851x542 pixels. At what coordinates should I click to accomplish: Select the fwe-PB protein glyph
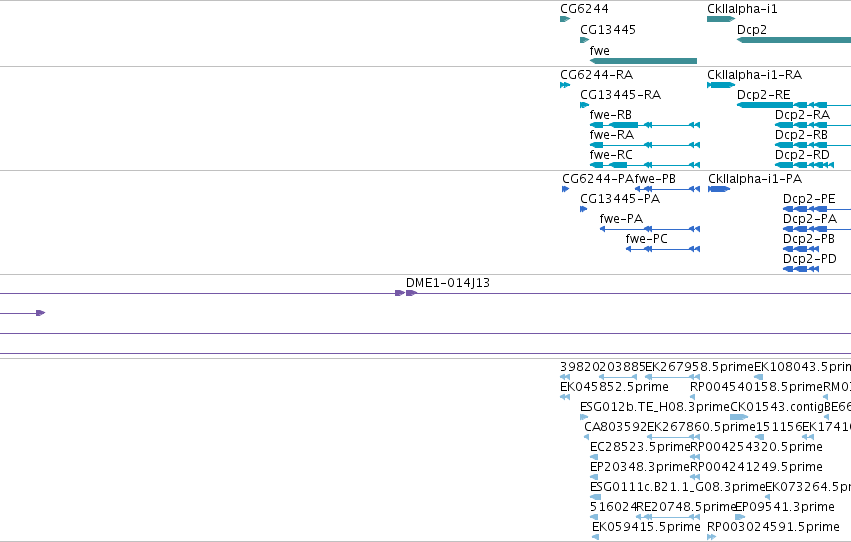[667, 189]
